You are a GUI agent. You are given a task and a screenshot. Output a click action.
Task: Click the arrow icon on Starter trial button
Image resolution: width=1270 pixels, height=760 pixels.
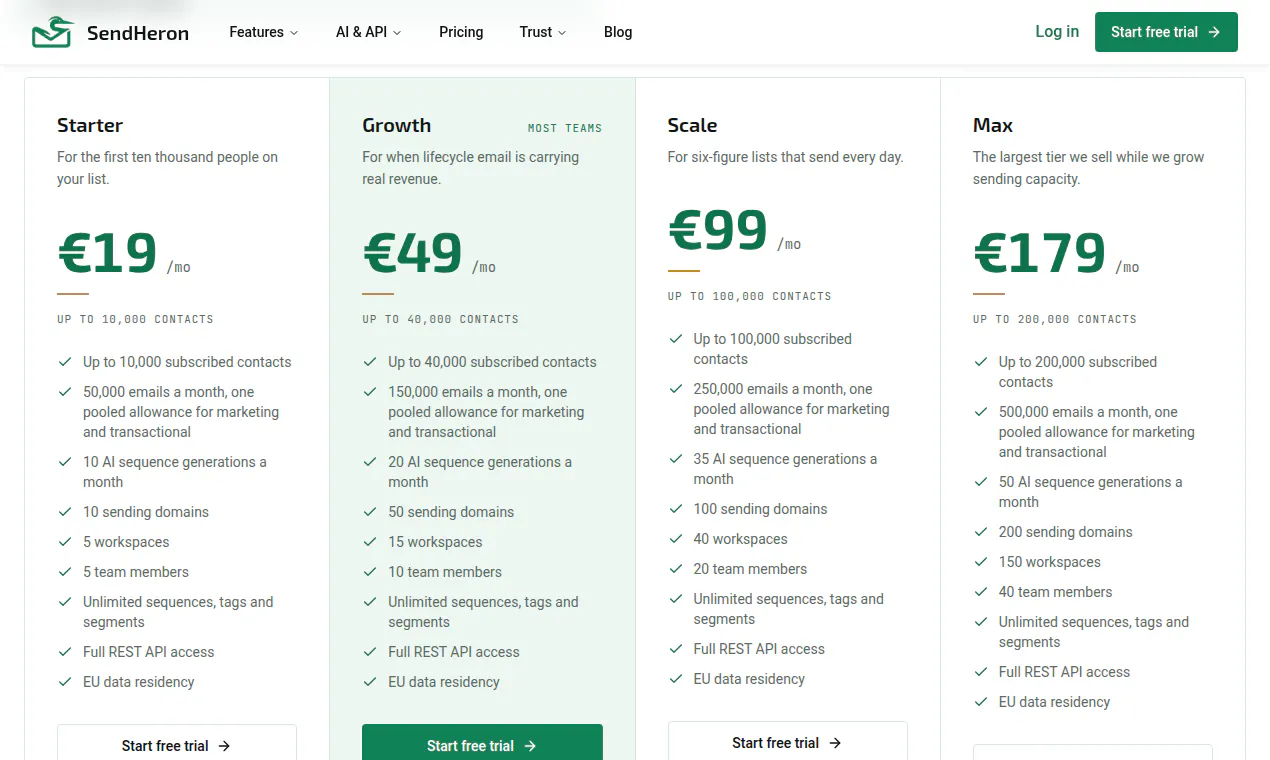(224, 746)
